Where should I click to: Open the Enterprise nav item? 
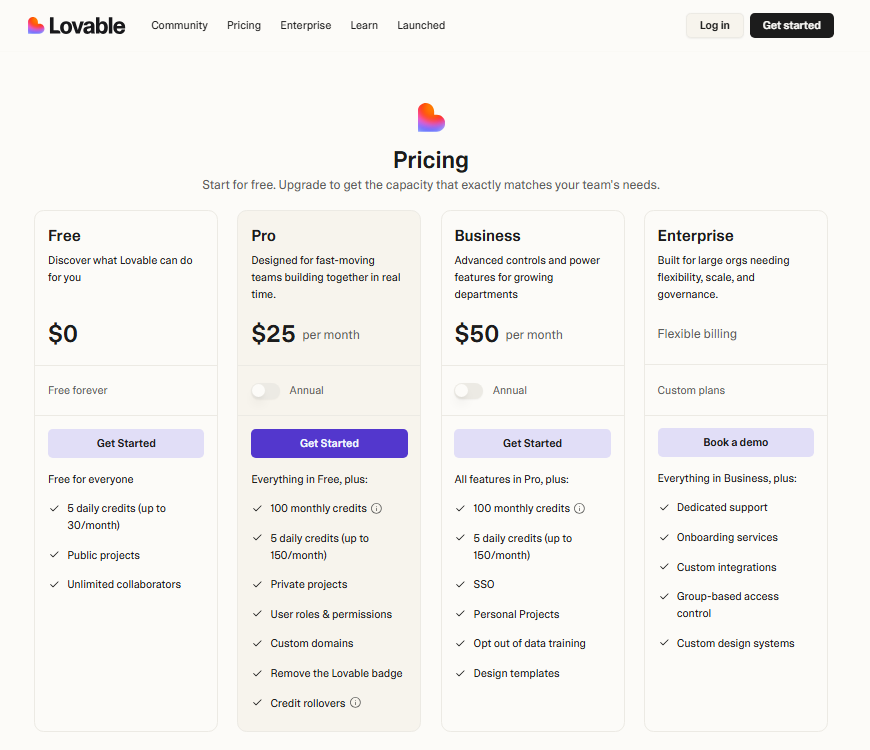305,26
